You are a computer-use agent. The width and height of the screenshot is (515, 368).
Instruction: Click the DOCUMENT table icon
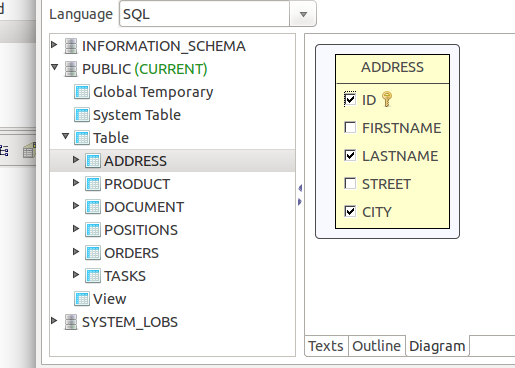(93, 207)
